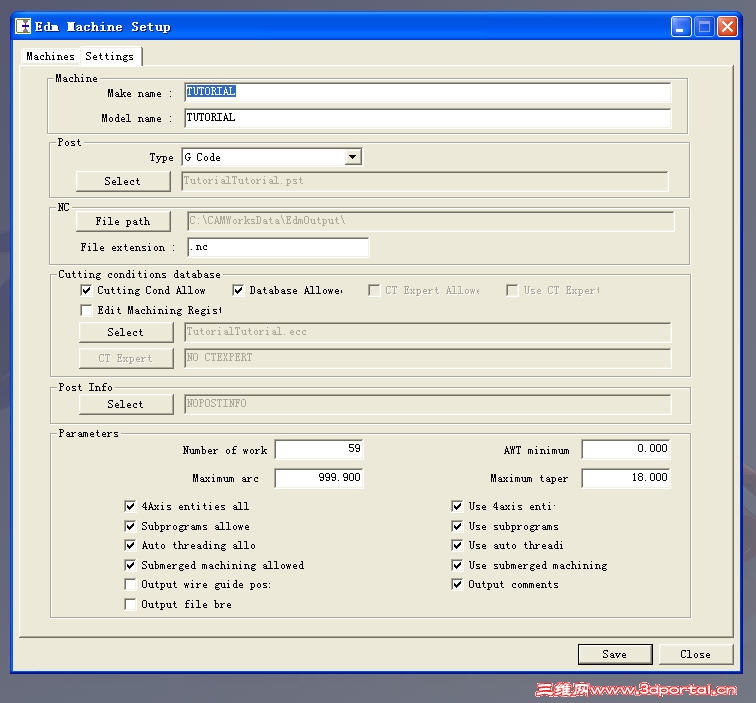Toggle the Submerged machining allowed checkbox
756x703 pixels.
coord(130,565)
